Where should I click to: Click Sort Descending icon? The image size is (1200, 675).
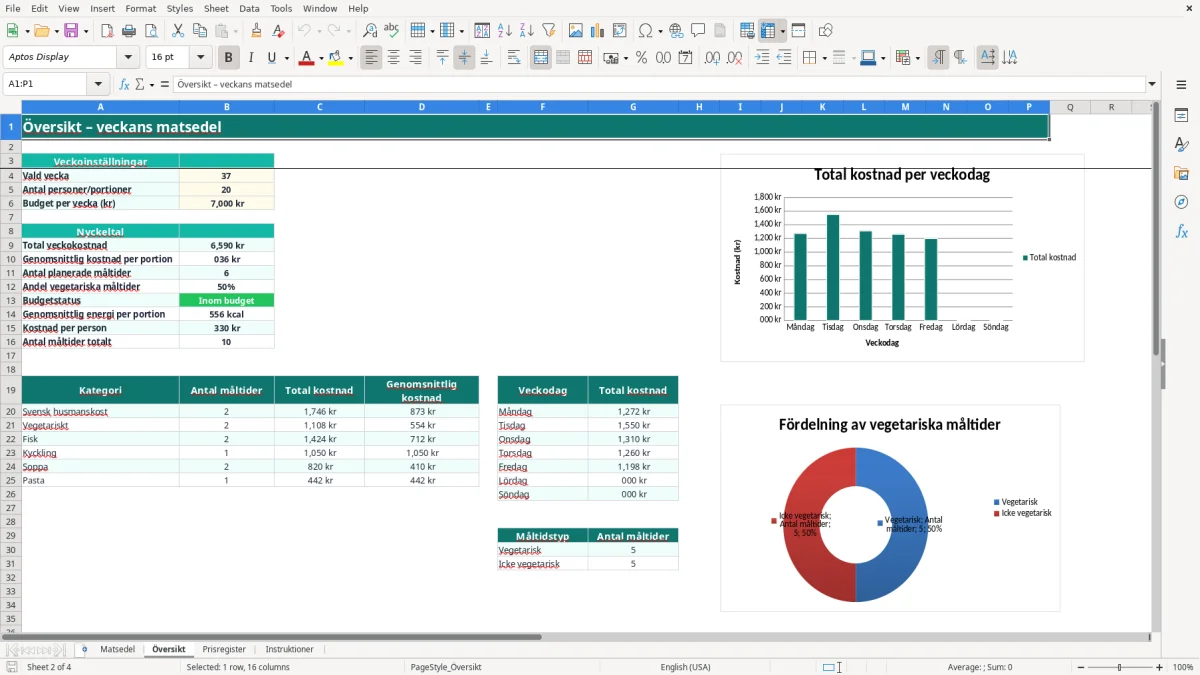coord(527,31)
